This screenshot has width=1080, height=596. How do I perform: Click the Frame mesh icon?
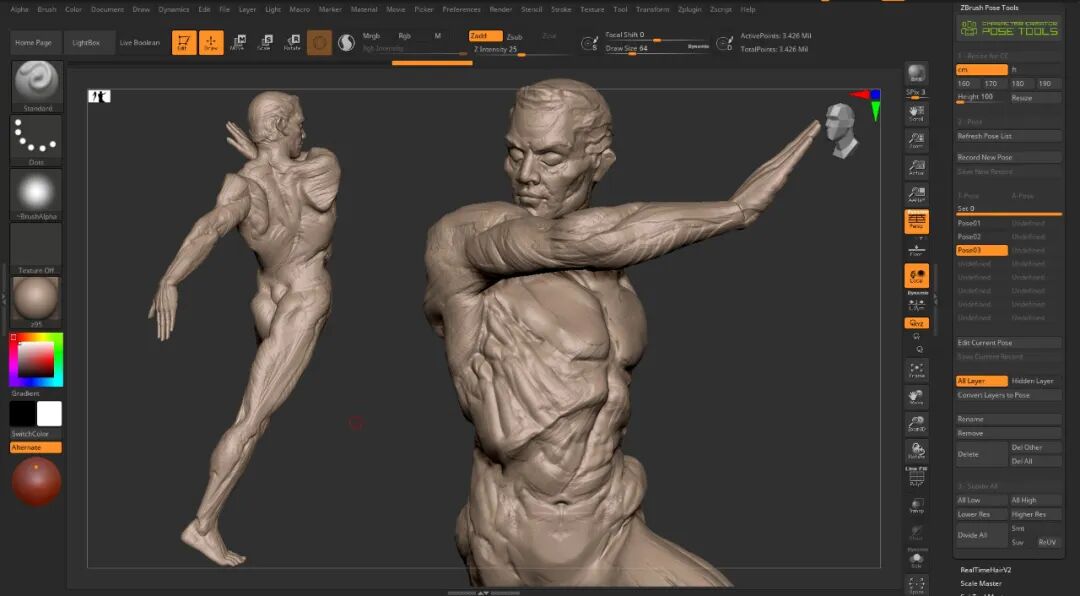(x=916, y=371)
